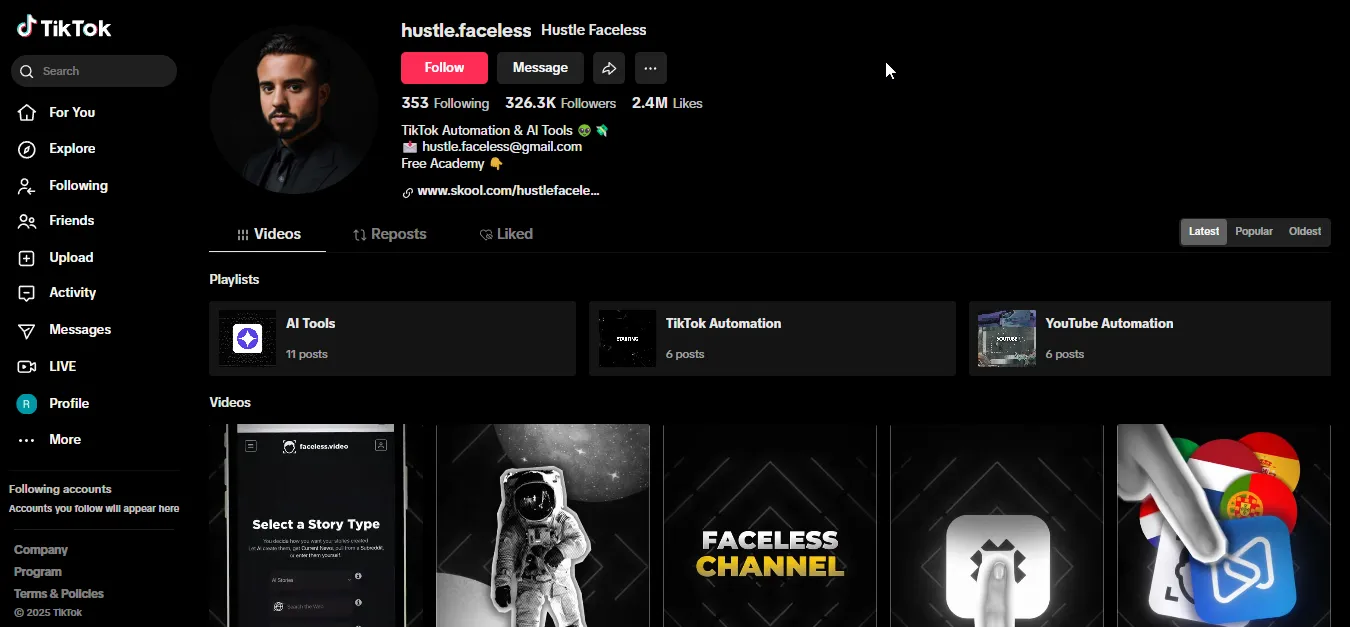Viewport: 1350px width, 627px height.
Task: Sort videos by Oldest
Action: 1305,232
